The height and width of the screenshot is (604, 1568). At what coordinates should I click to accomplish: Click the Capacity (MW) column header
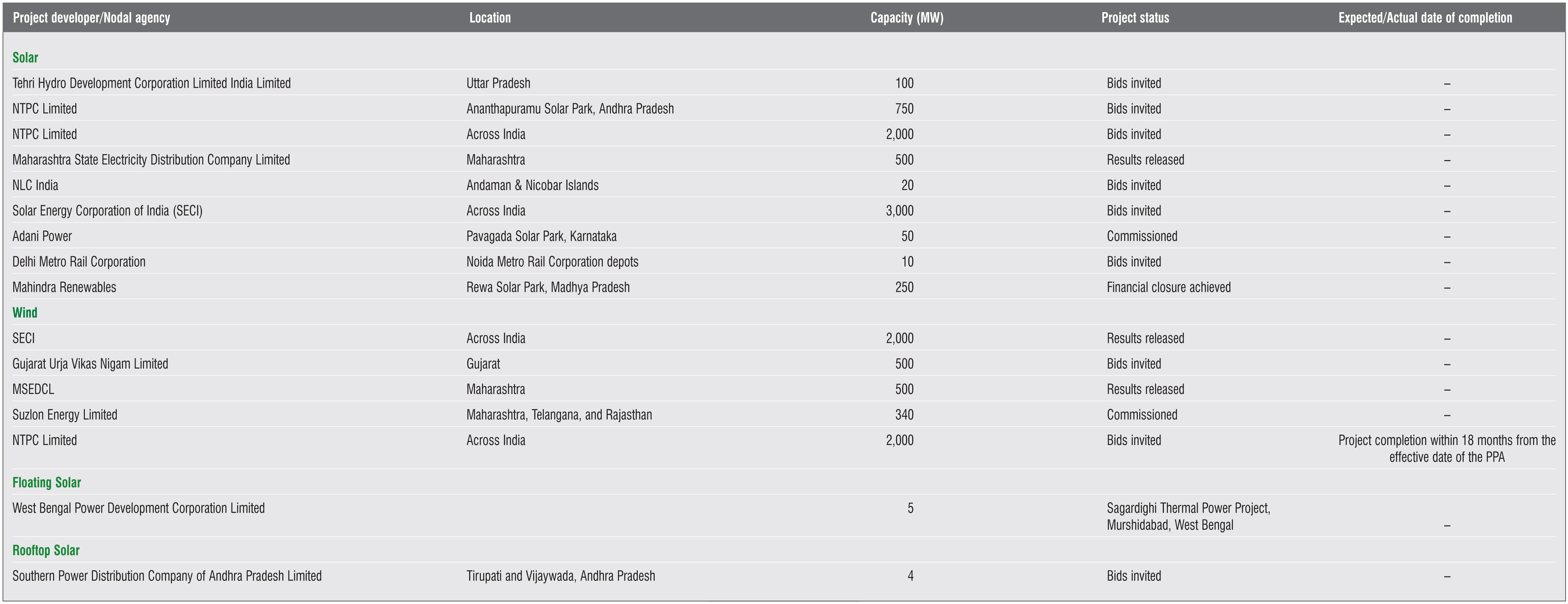(x=906, y=18)
